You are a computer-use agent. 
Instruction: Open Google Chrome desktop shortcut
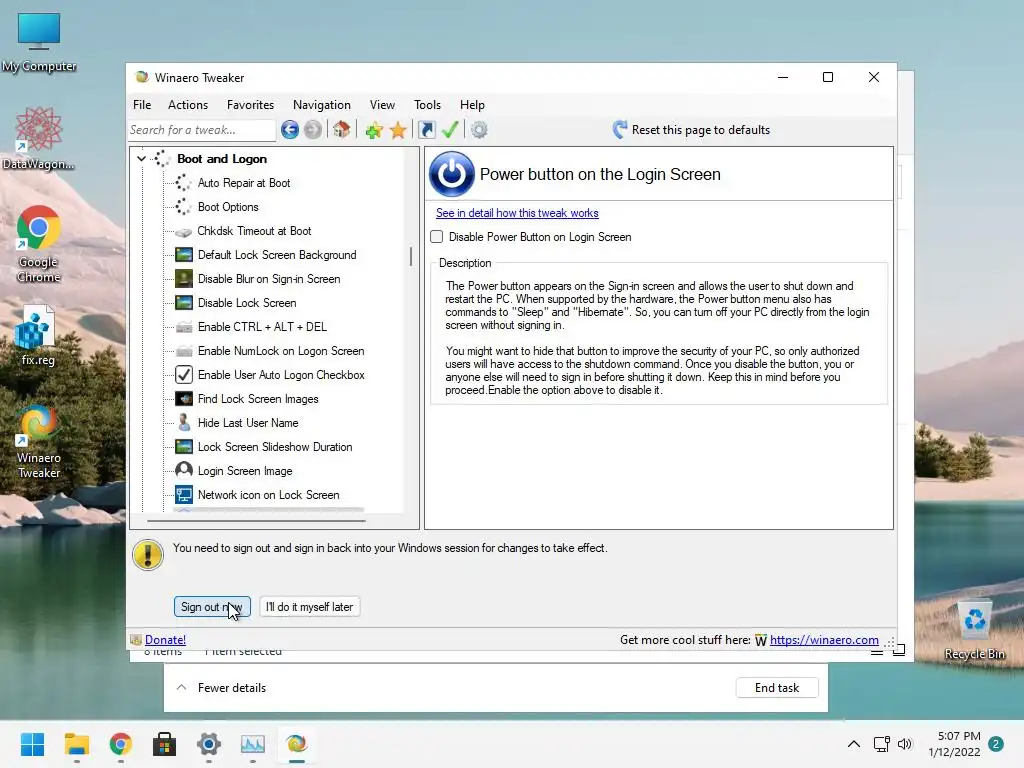point(39,244)
